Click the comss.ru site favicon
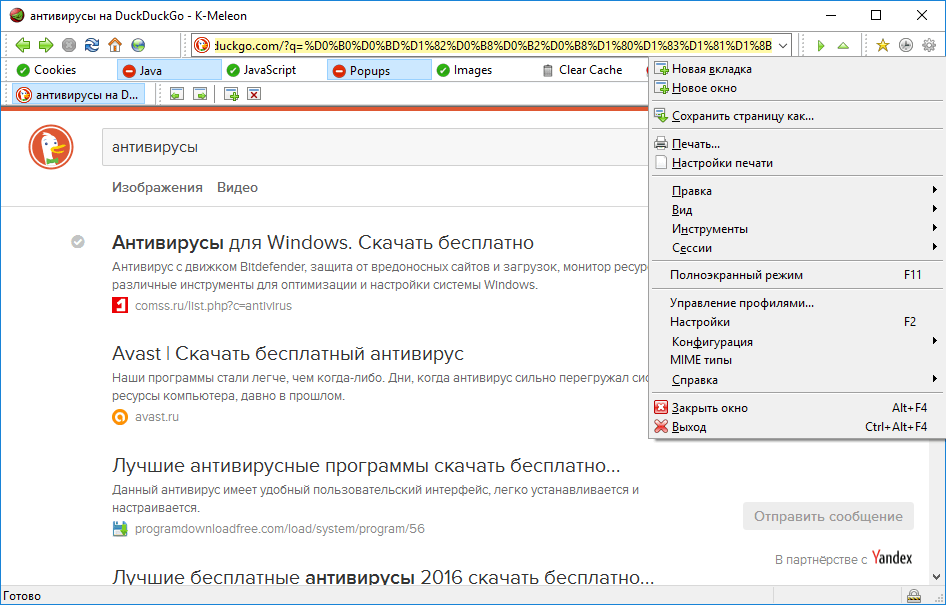 120,306
